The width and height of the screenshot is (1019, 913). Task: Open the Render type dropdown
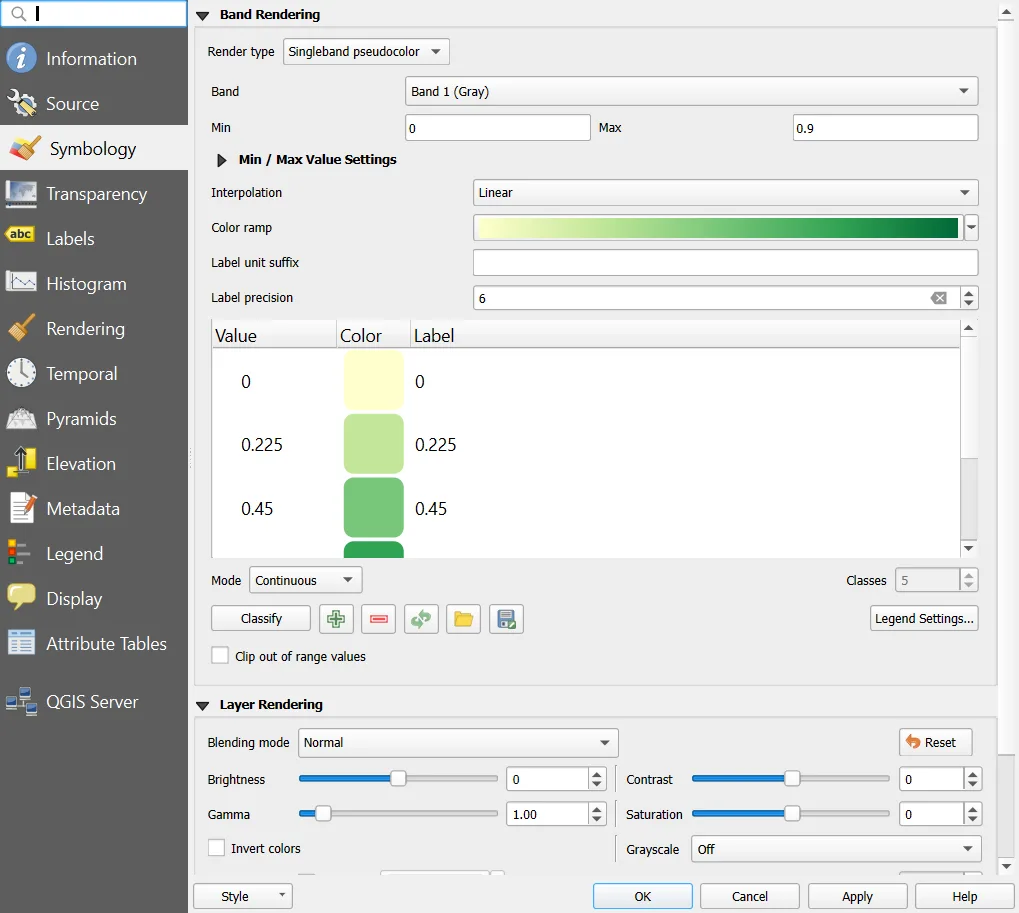366,51
